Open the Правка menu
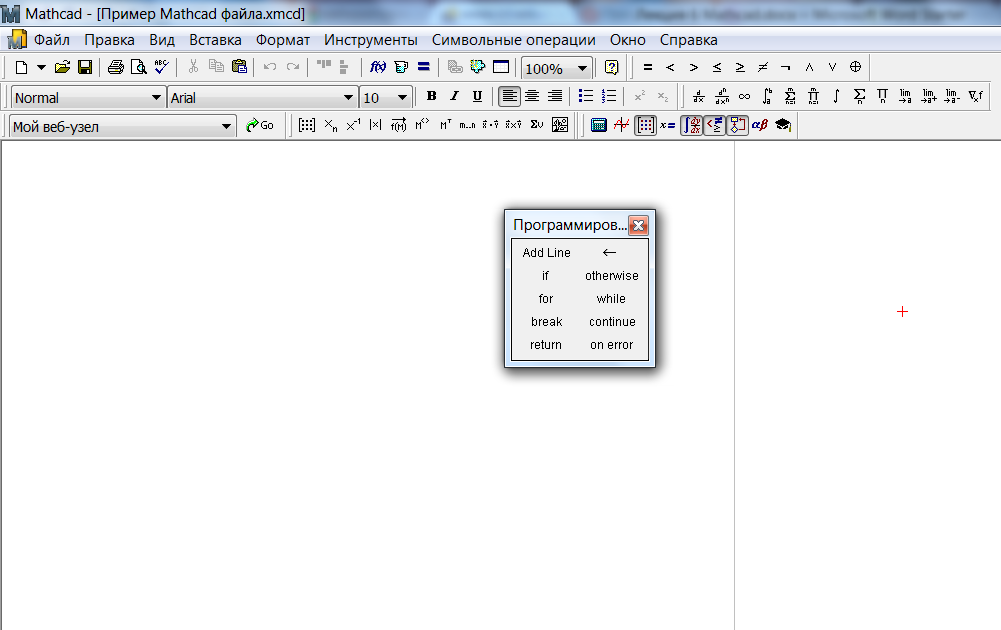Viewport: 1001px width, 630px height. point(109,40)
